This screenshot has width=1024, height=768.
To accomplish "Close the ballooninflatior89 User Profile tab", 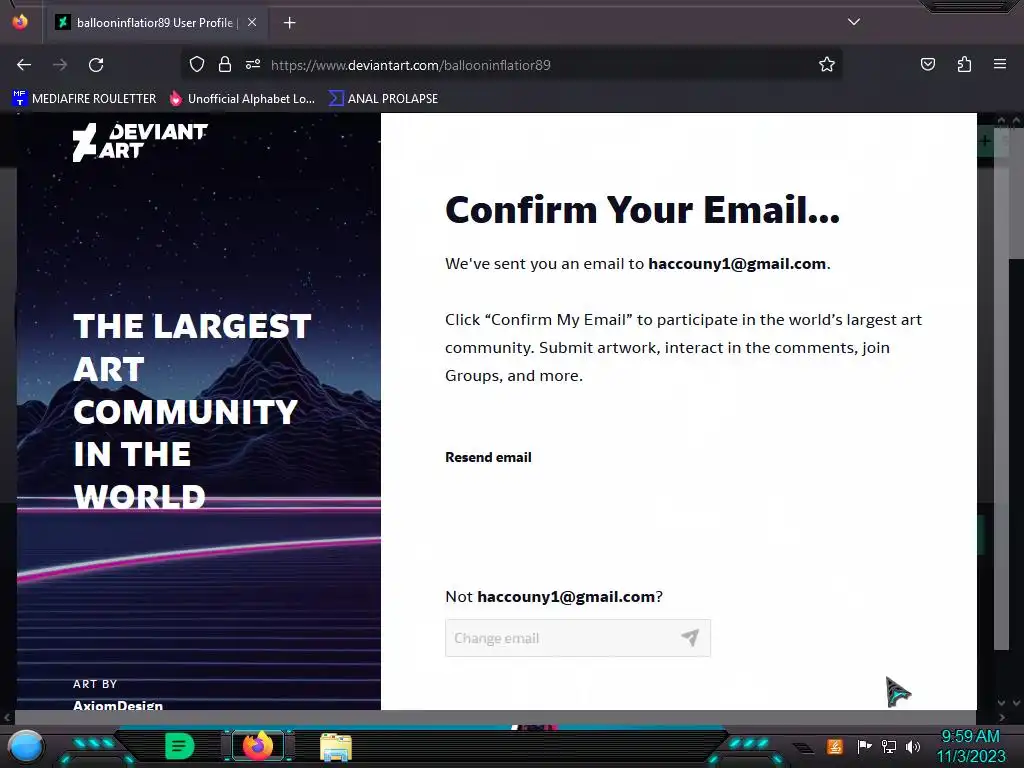I will pos(252,23).
